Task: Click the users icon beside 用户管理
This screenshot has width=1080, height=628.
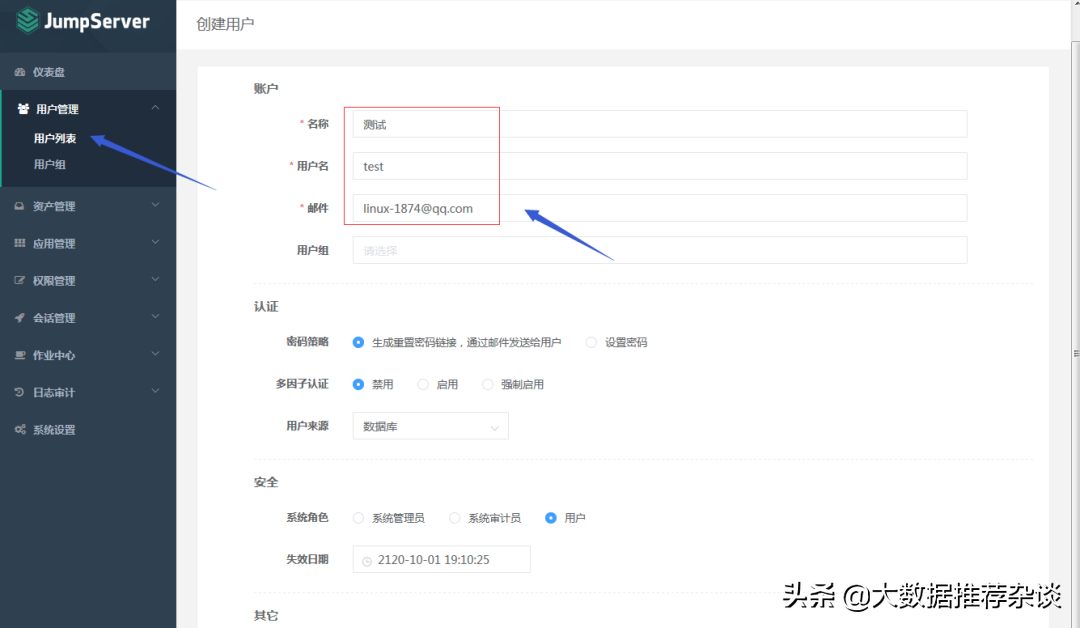Action: [23, 109]
